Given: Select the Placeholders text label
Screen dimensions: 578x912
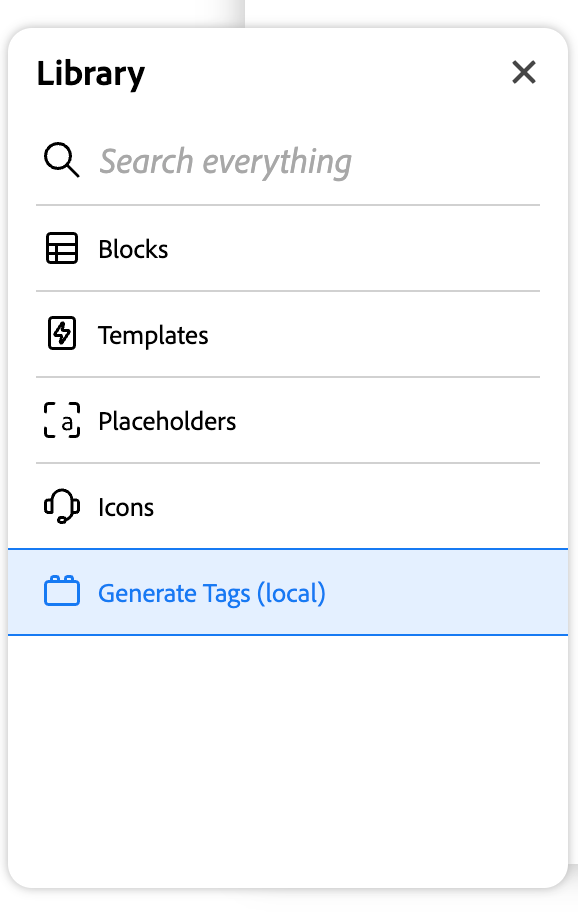Looking at the screenshot, I should [167, 421].
